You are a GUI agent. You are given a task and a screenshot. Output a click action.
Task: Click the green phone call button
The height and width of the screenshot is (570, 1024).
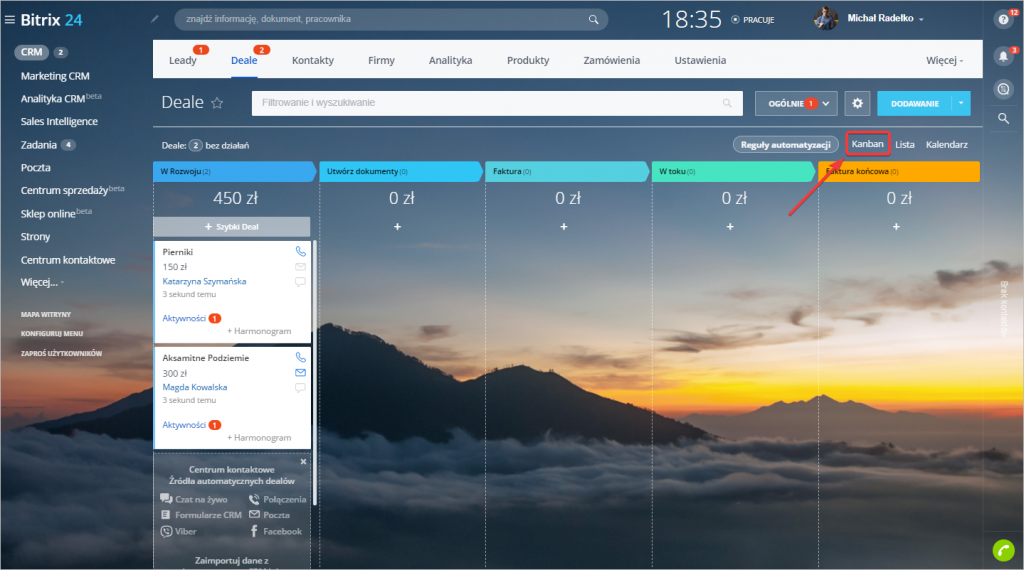pos(1003,549)
